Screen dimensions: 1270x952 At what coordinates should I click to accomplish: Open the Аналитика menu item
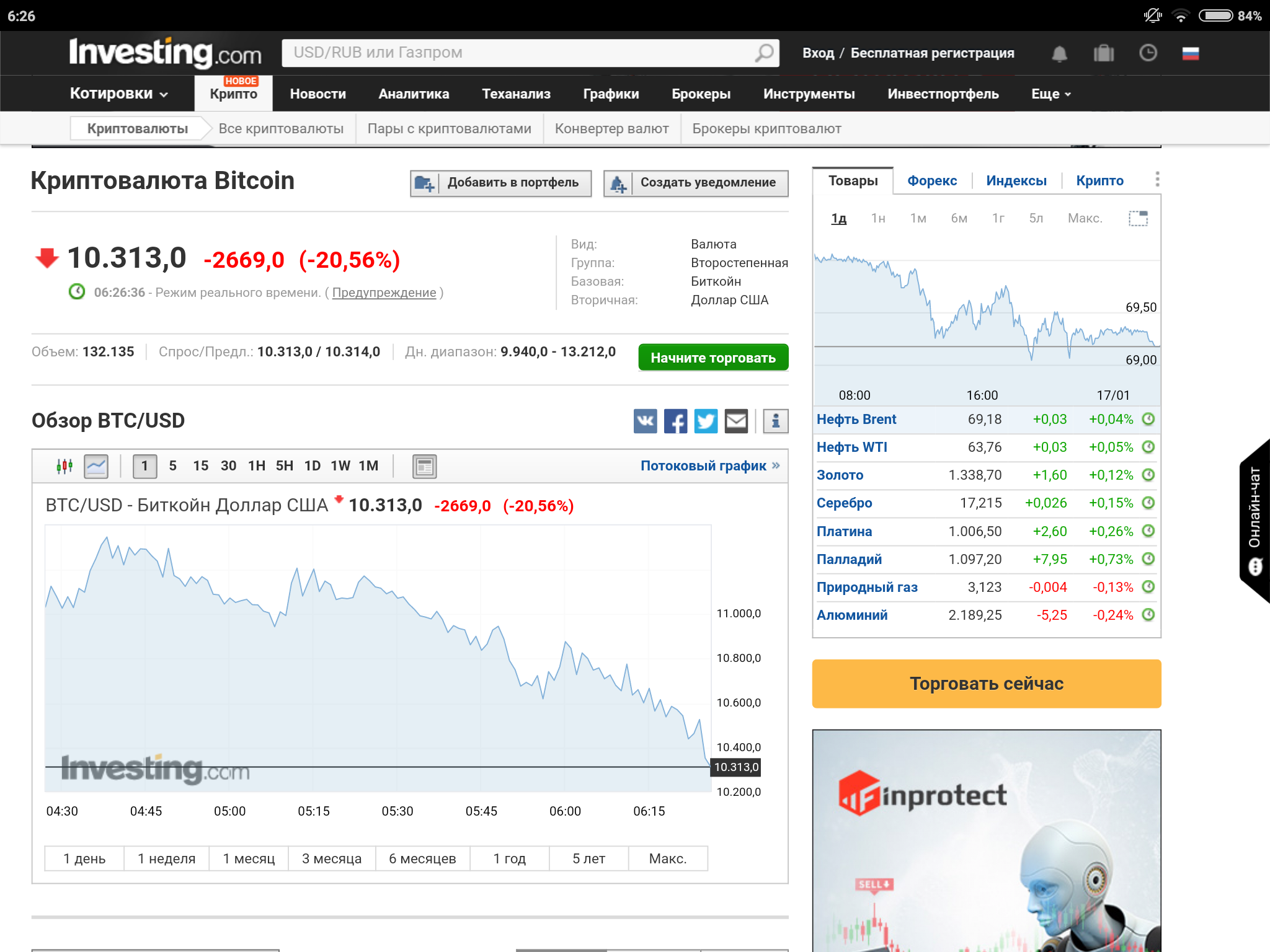click(414, 94)
